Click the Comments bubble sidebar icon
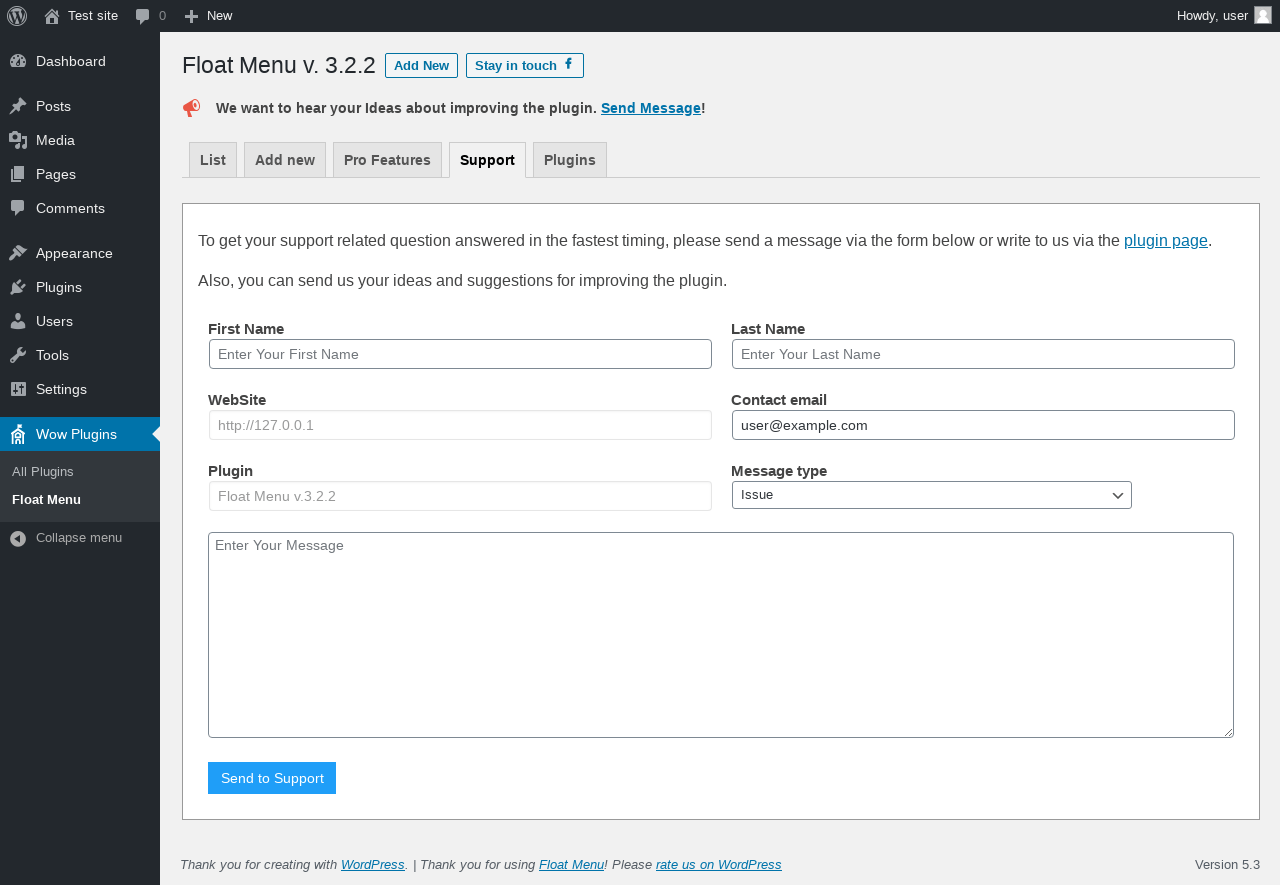Image resolution: width=1280 pixels, height=885 pixels. [18, 208]
